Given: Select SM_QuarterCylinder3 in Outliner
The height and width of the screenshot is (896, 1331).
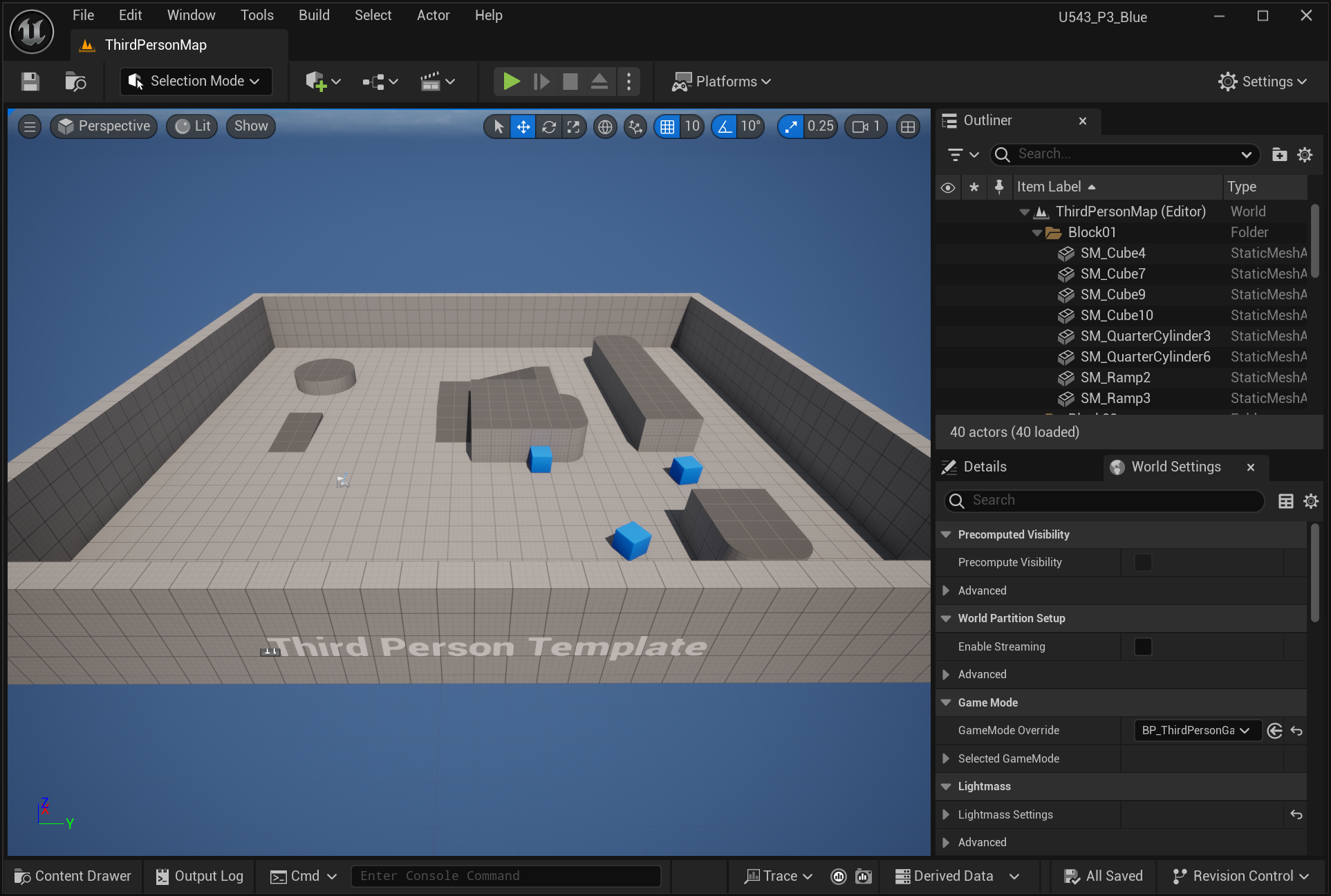Looking at the screenshot, I should (x=1121, y=336).
